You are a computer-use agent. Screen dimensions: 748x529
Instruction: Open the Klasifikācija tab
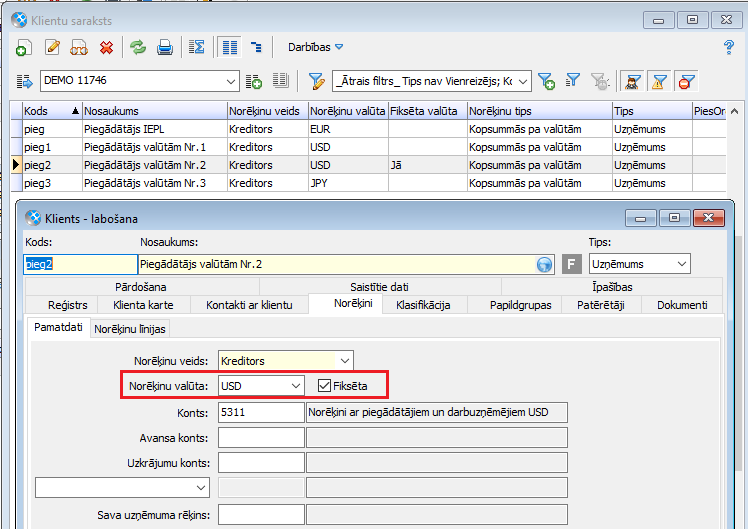[423, 305]
